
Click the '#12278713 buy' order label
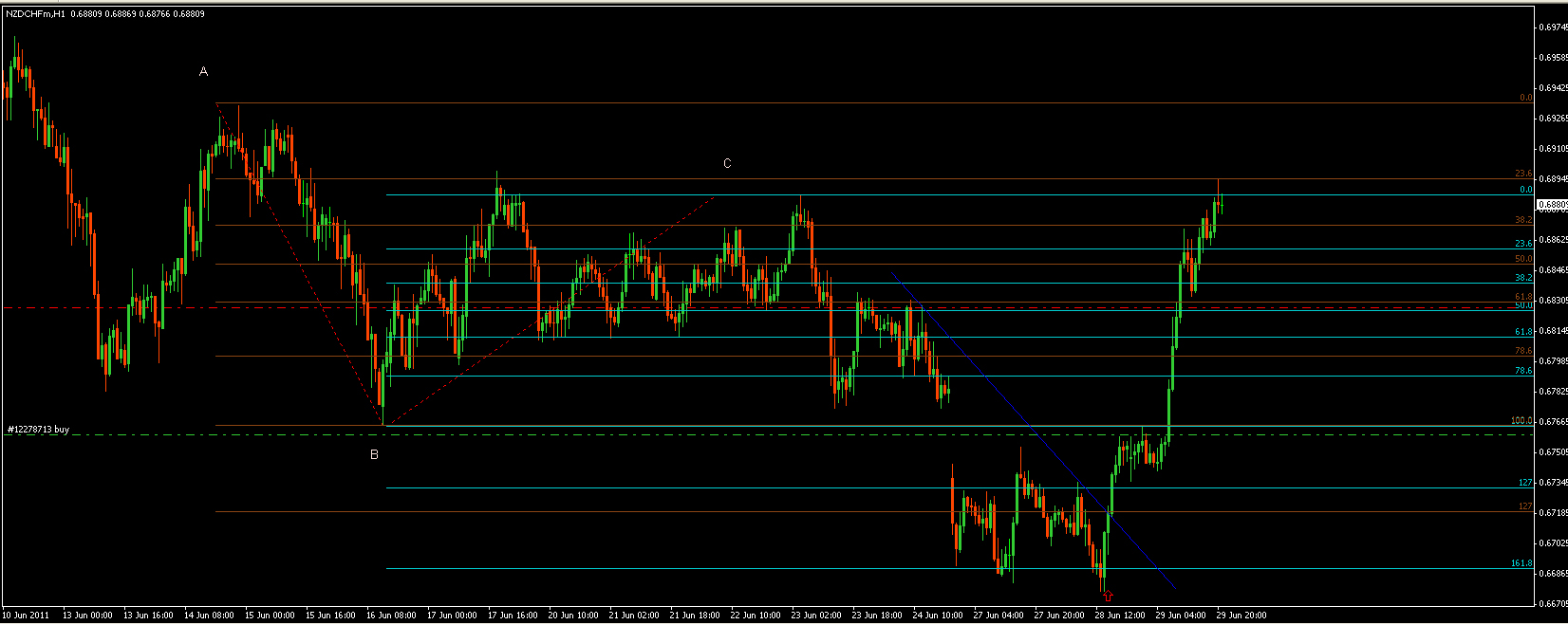pyautogui.click(x=38, y=430)
